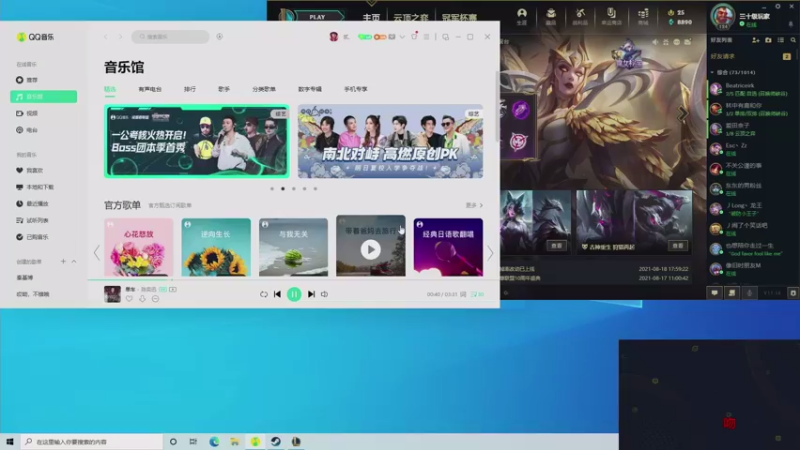Switch to 分类歌单 tab

pyautogui.click(x=264, y=89)
